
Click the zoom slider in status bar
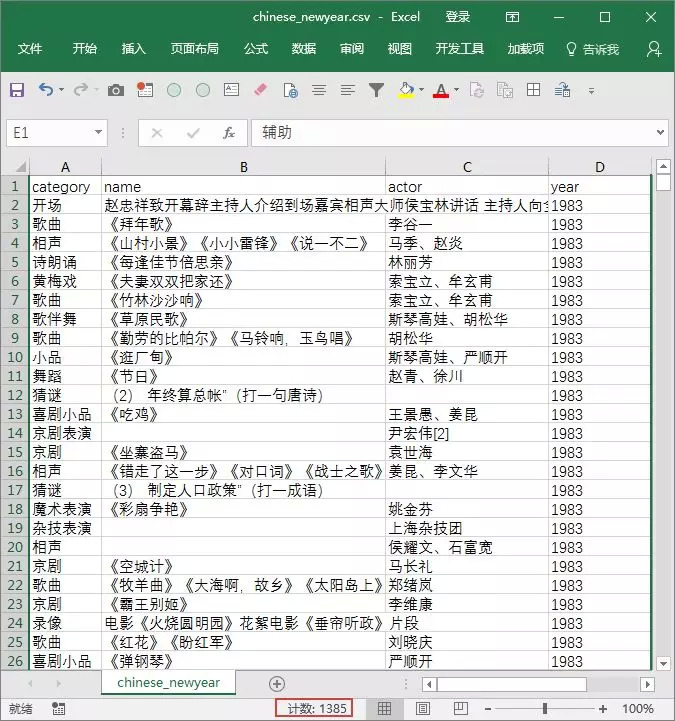544,709
